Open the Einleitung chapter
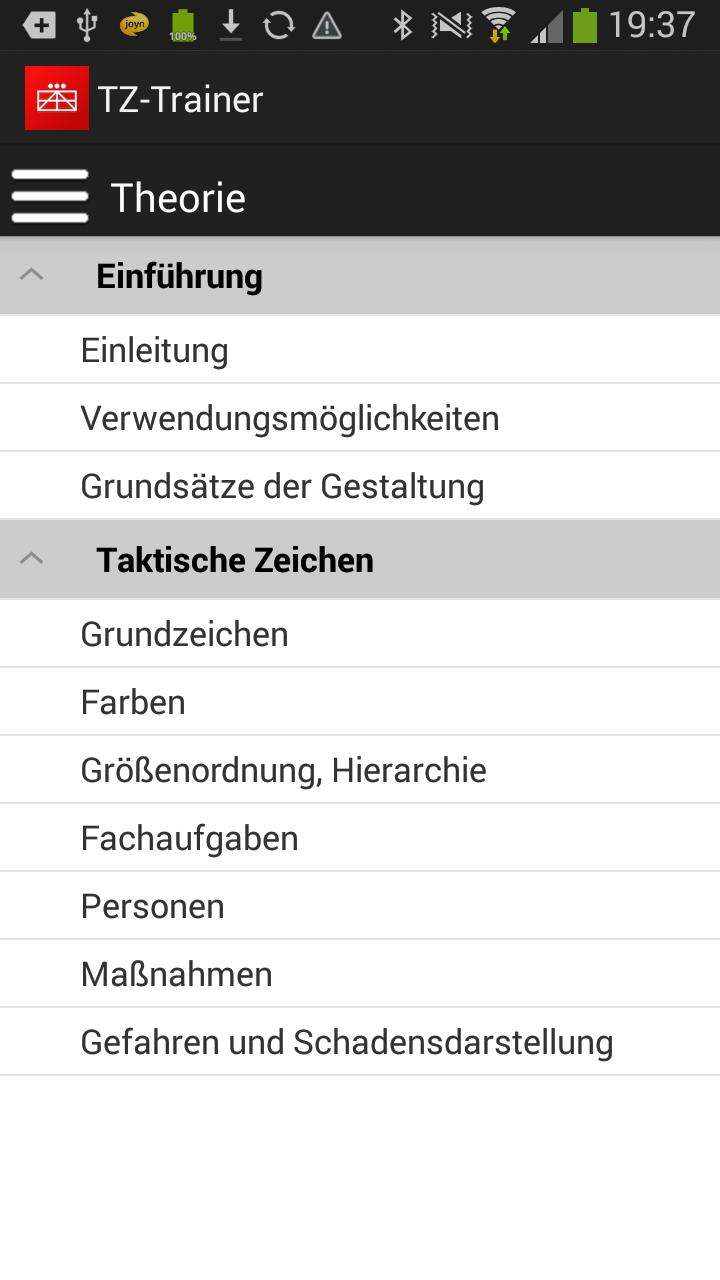Screen dimensions: 720x1280 point(154,349)
